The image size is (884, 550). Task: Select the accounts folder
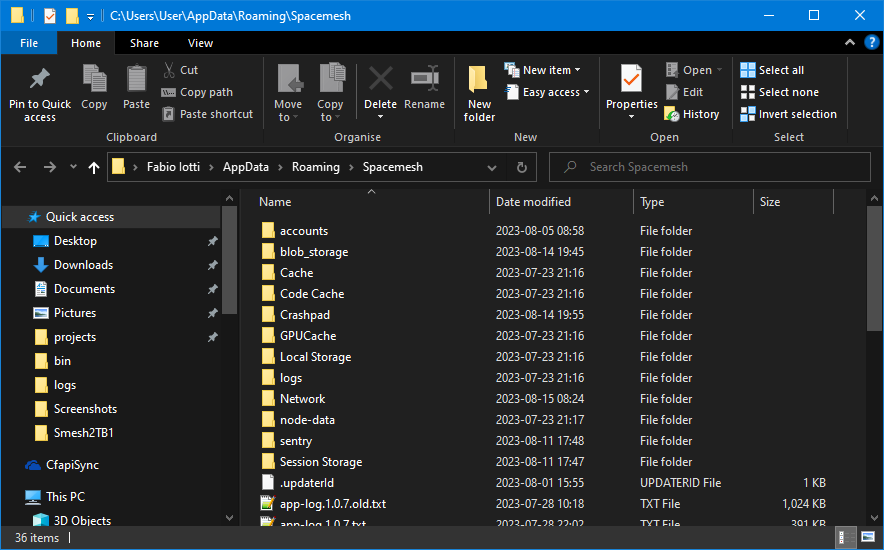pyautogui.click(x=304, y=231)
